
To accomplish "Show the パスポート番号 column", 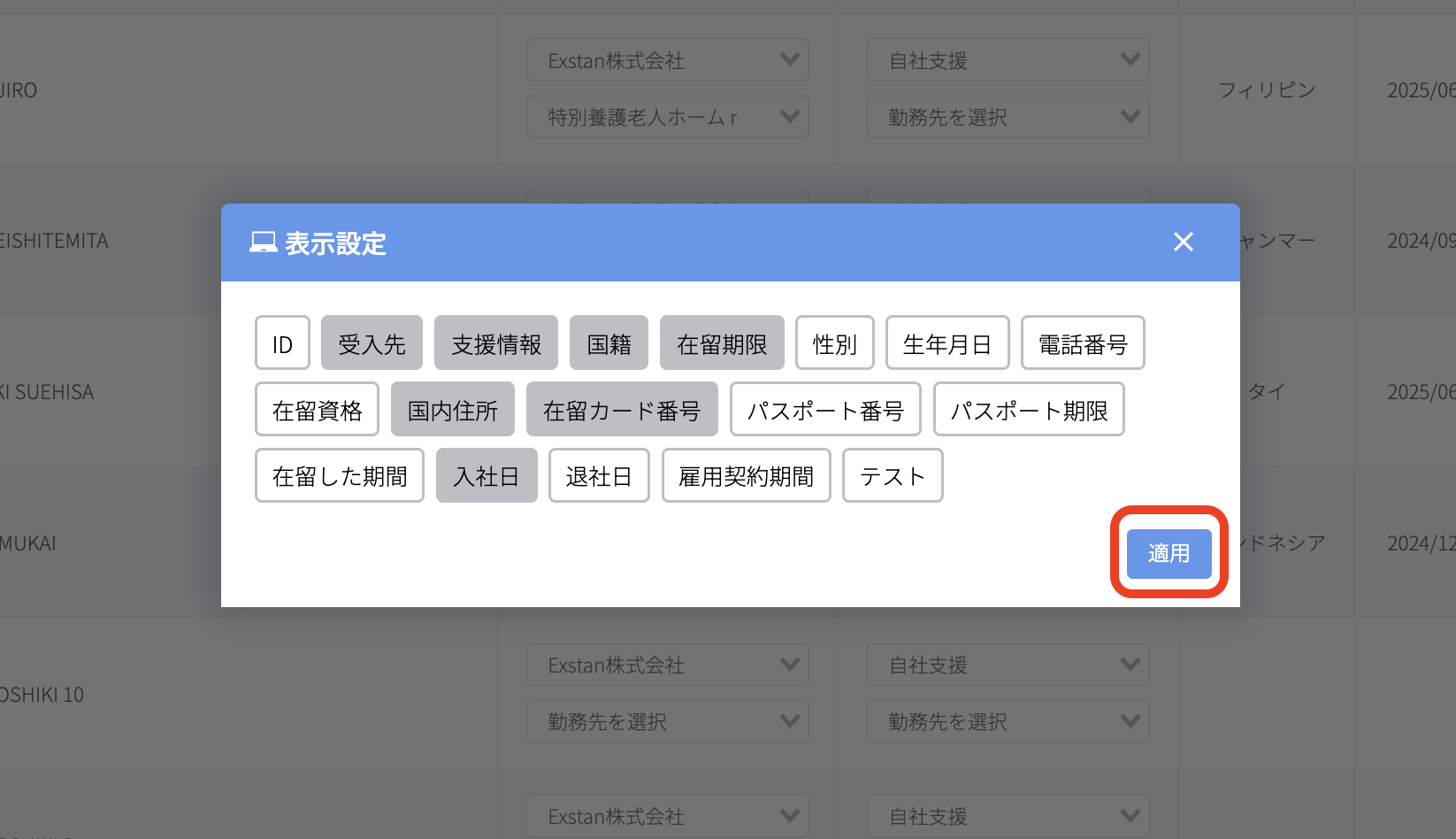I will tap(824, 410).
